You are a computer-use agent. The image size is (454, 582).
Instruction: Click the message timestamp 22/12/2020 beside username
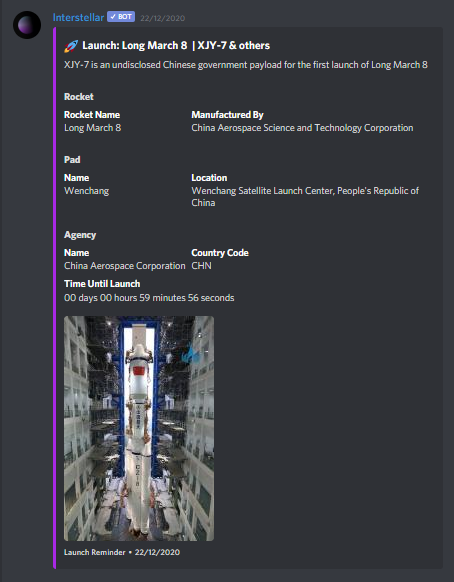pyautogui.click(x=163, y=18)
